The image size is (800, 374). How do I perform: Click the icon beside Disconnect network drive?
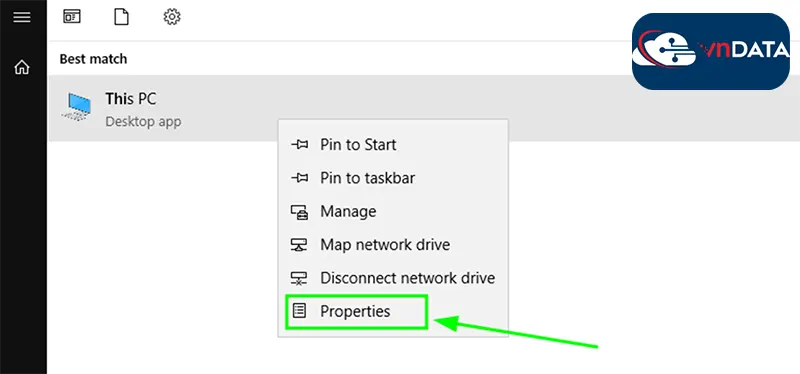click(299, 278)
